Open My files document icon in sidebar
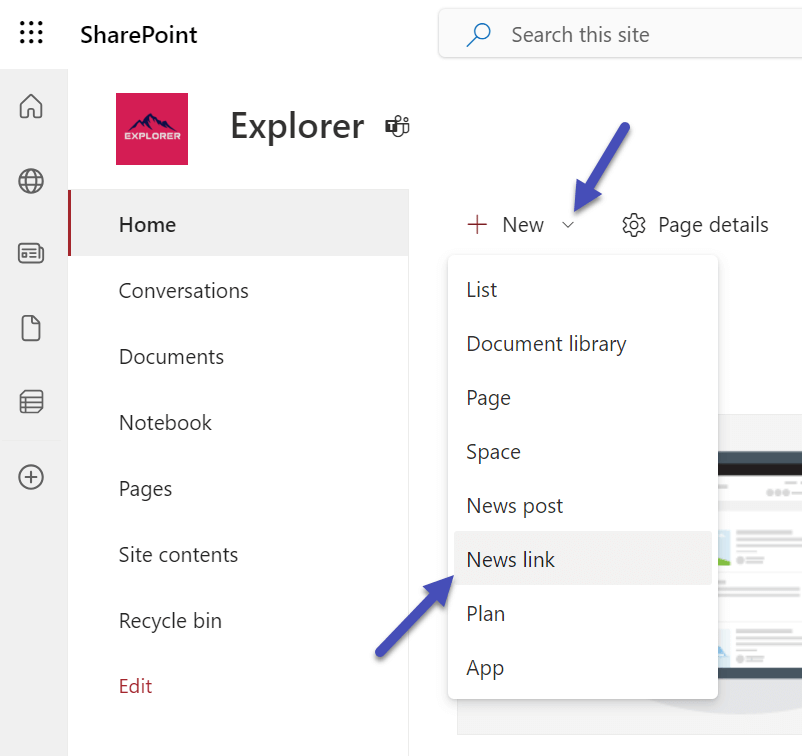The image size is (802, 756). [31, 328]
